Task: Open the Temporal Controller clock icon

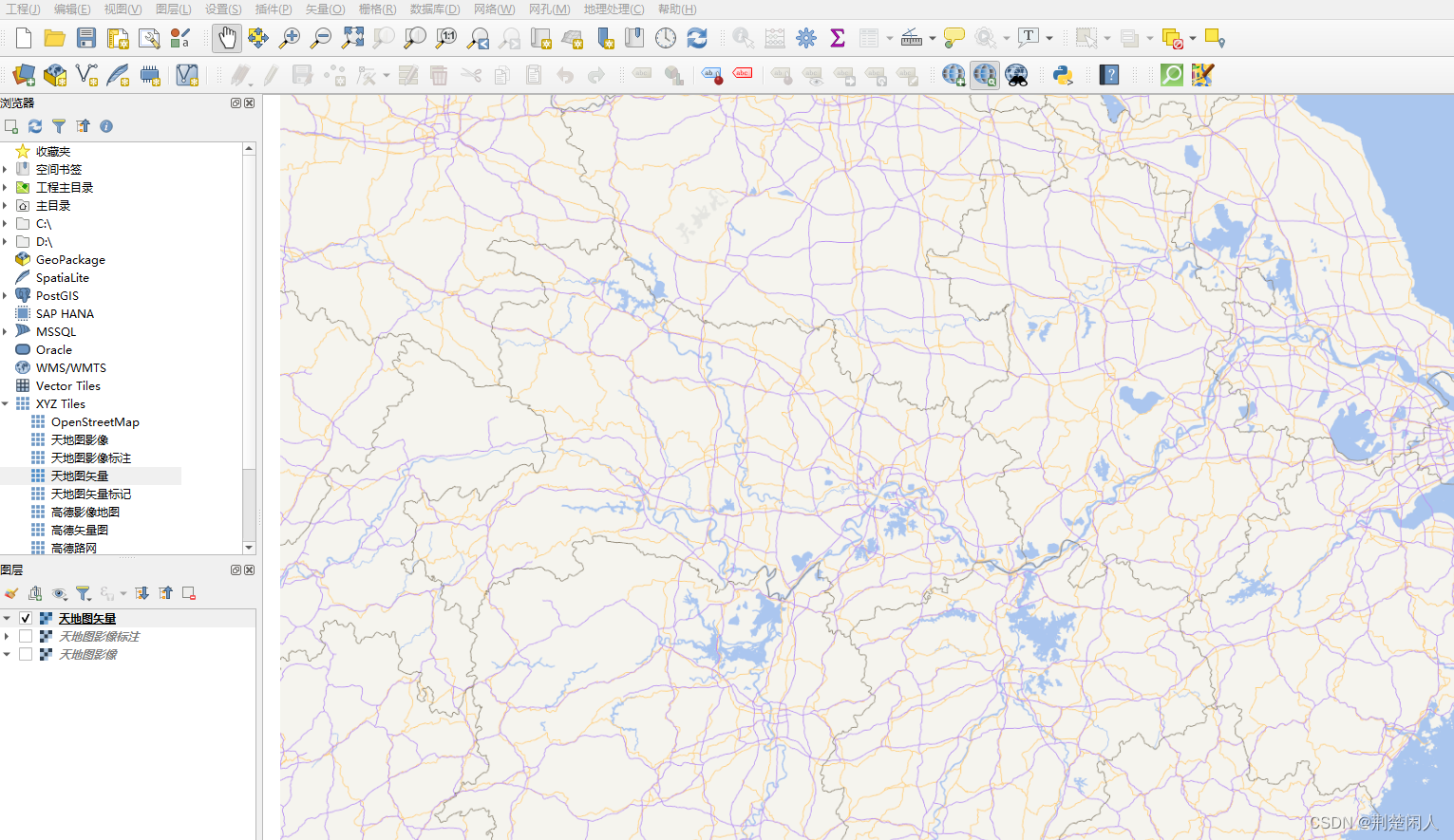Action: [x=666, y=38]
